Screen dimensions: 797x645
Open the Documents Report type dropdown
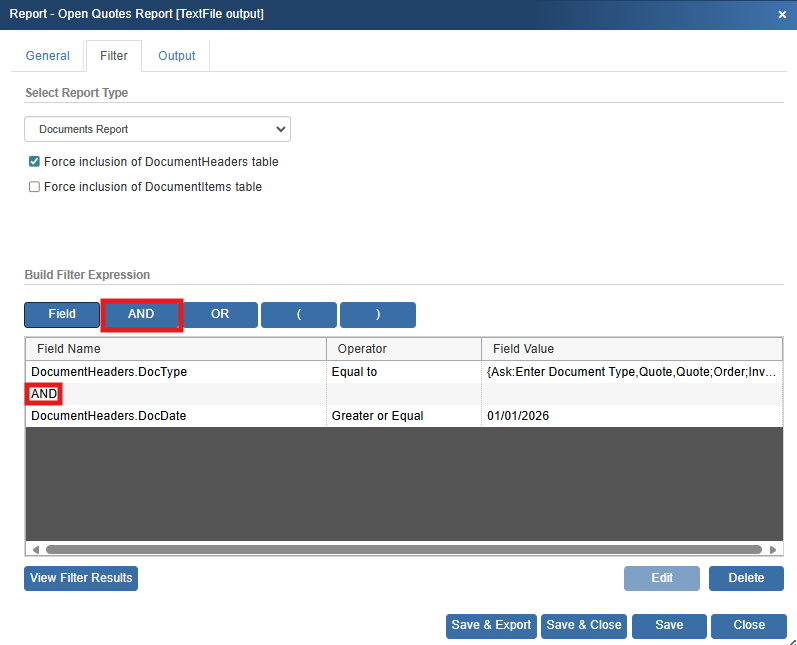coord(157,129)
